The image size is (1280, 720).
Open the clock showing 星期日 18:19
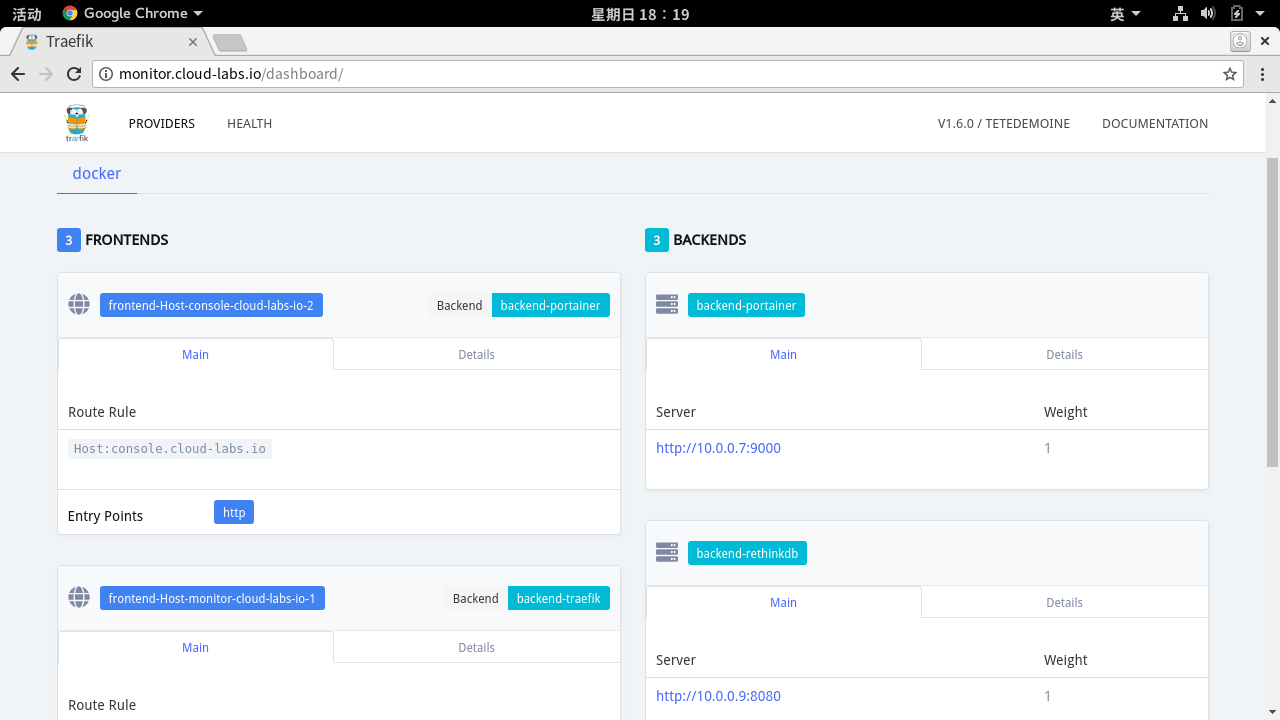click(640, 14)
